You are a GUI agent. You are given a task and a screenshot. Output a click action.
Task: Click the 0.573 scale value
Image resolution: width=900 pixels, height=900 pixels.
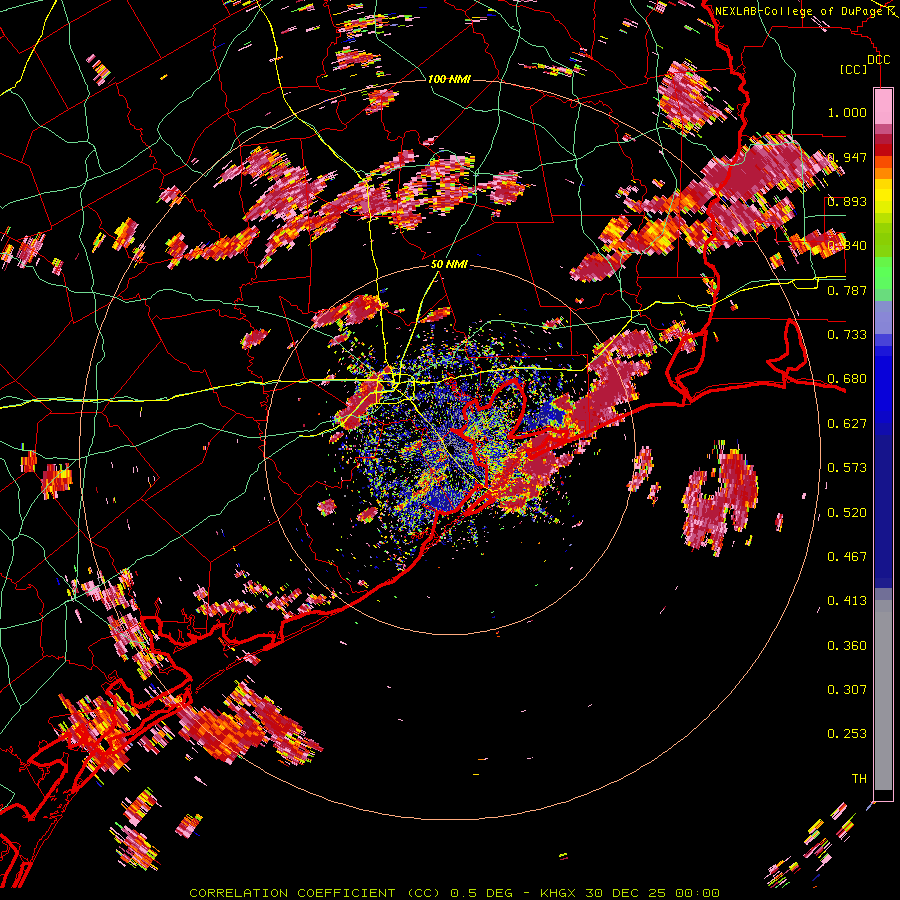[x=847, y=468]
